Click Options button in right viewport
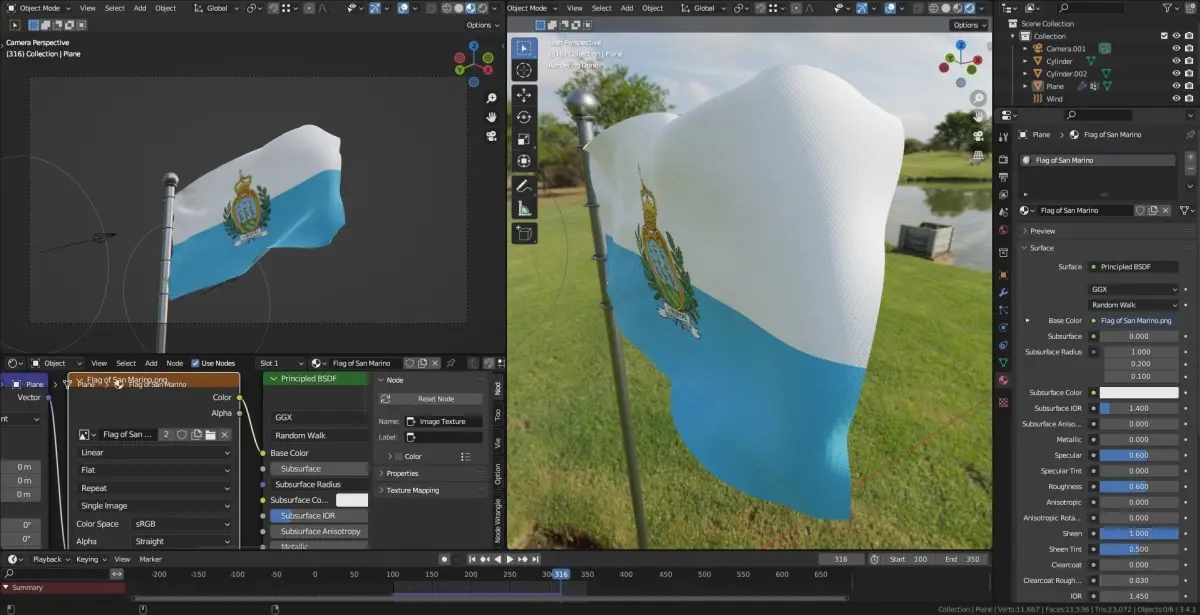Viewport: 1200px width, 615px height. pyautogui.click(x=968, y=25)
